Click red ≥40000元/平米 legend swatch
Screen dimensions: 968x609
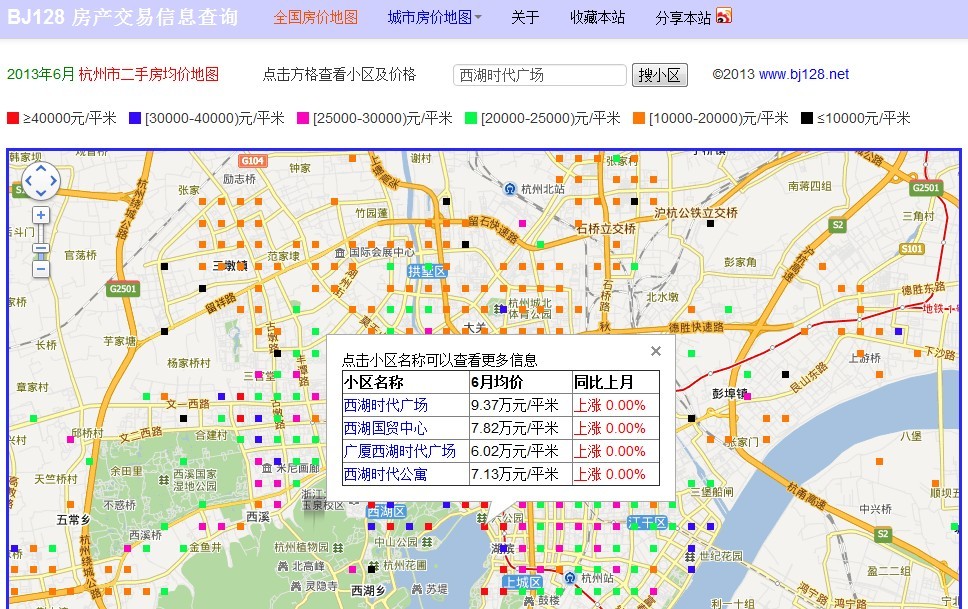click(13, 118)
